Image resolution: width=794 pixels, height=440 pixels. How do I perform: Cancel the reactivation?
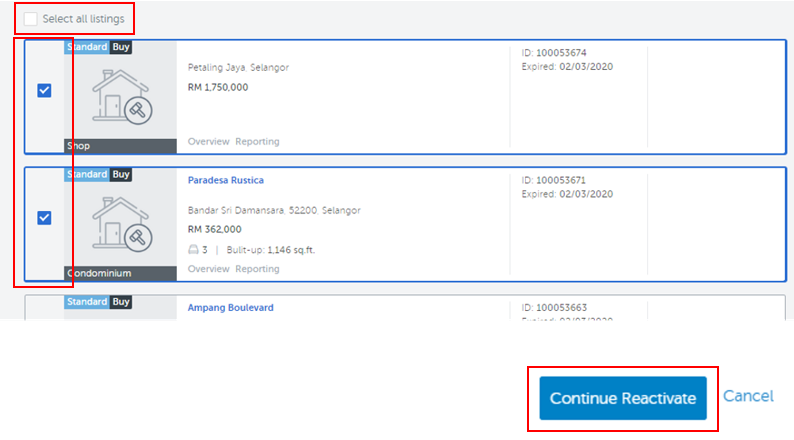[748, 396]
